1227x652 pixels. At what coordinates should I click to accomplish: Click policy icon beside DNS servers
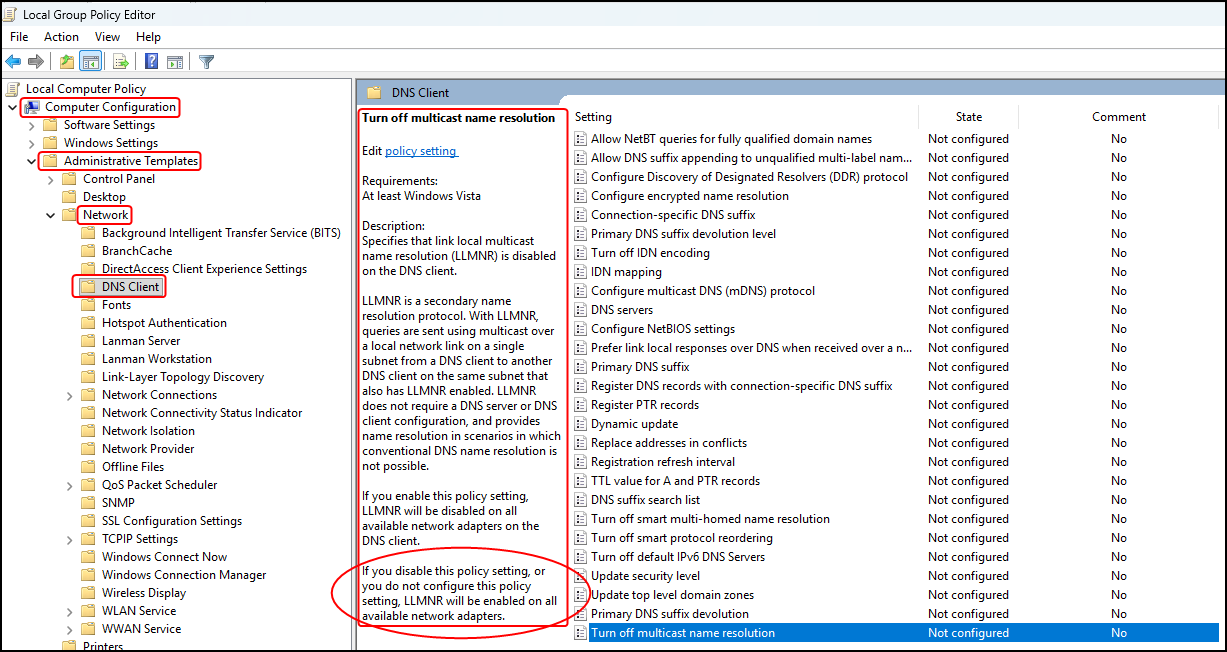(580, 310)
